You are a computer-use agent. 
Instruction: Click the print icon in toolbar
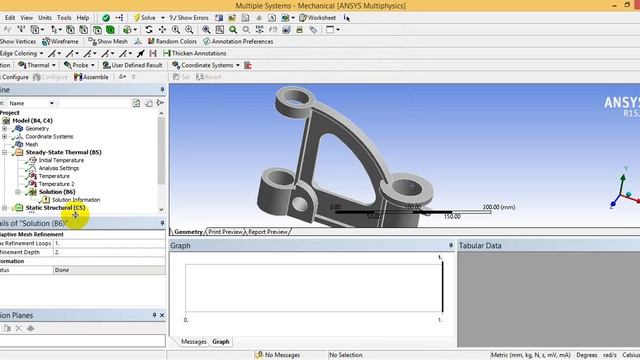300,29
